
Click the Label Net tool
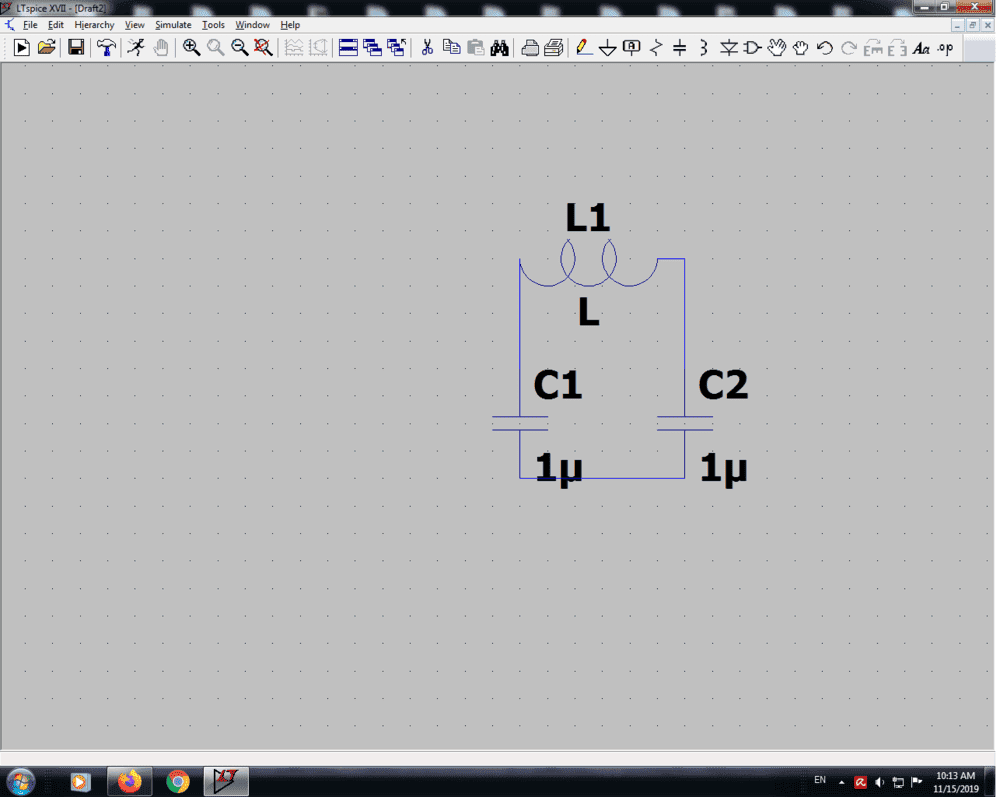pyautogui.click(x=631, y=47)
